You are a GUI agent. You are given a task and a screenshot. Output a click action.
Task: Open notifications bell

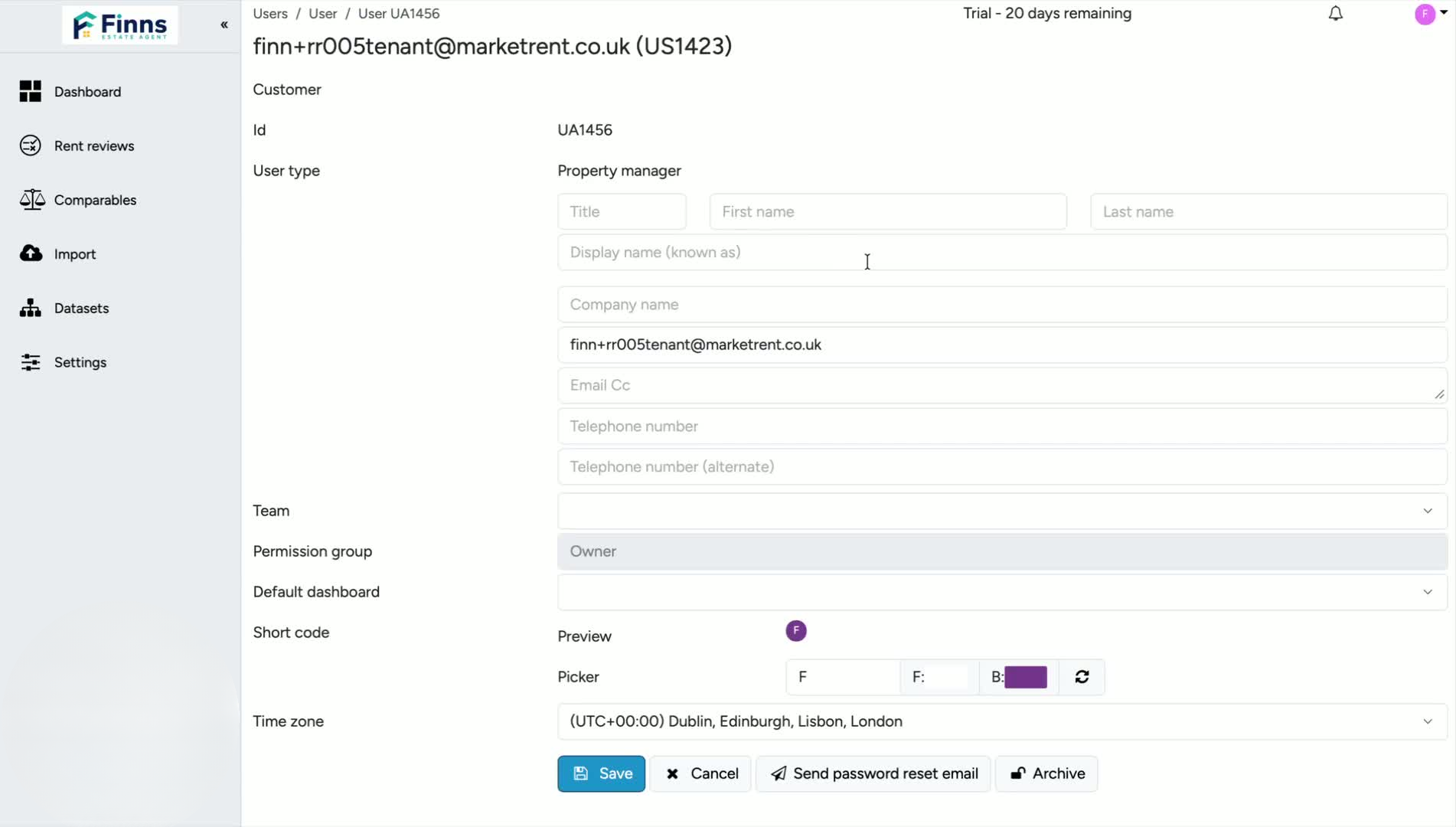click(1336, 14)
